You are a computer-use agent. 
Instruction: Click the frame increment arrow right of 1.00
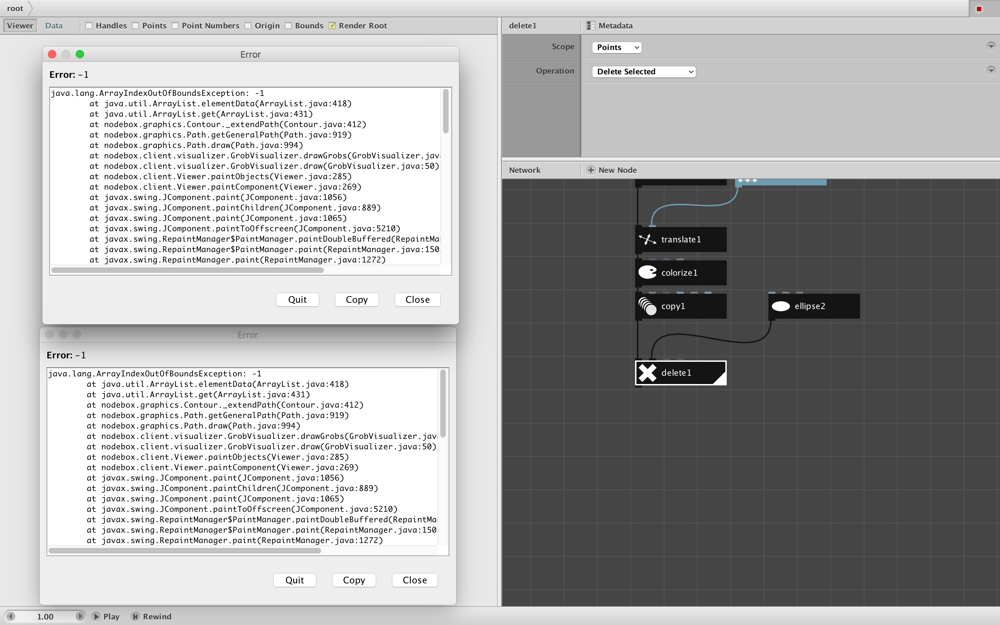[80, 616]
